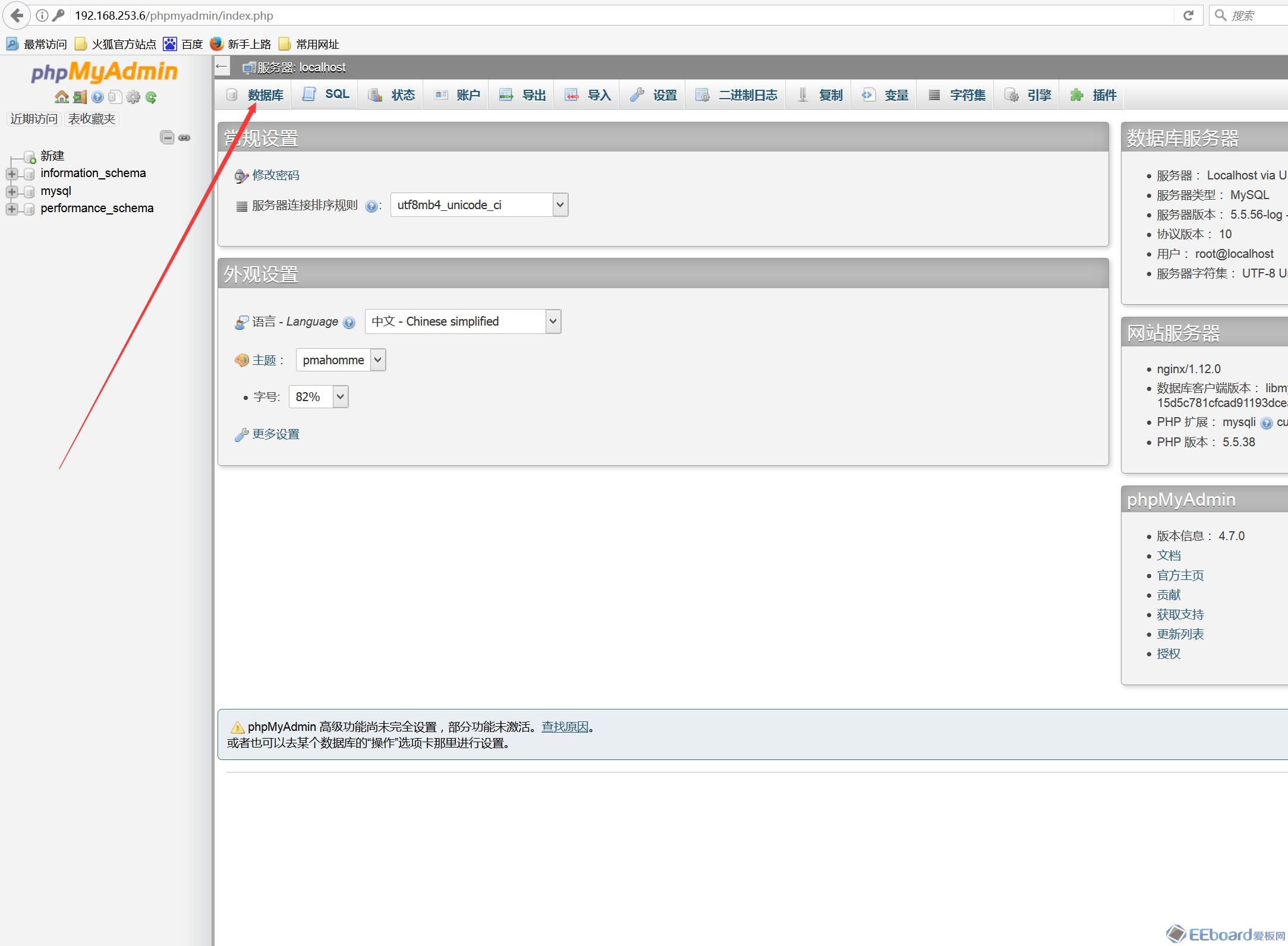The image size is (1288, 946).
Task: Collapse navigation panel with left arrow icon
Action: click(222, 67)
